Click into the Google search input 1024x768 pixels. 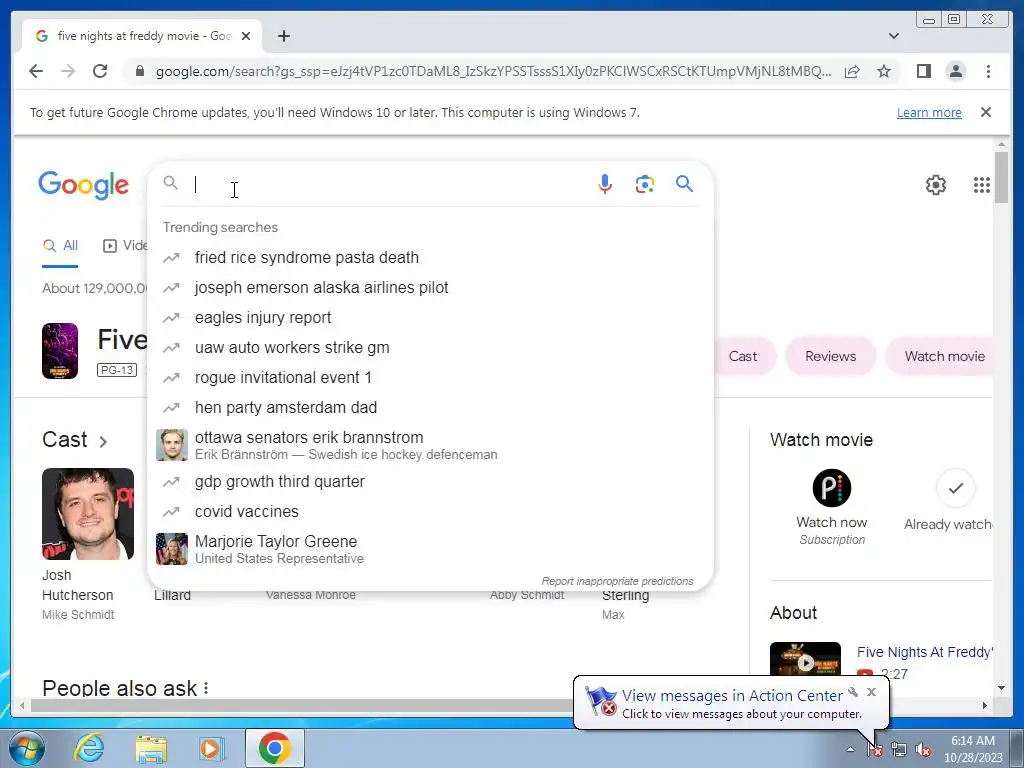(x=389, y=184)
